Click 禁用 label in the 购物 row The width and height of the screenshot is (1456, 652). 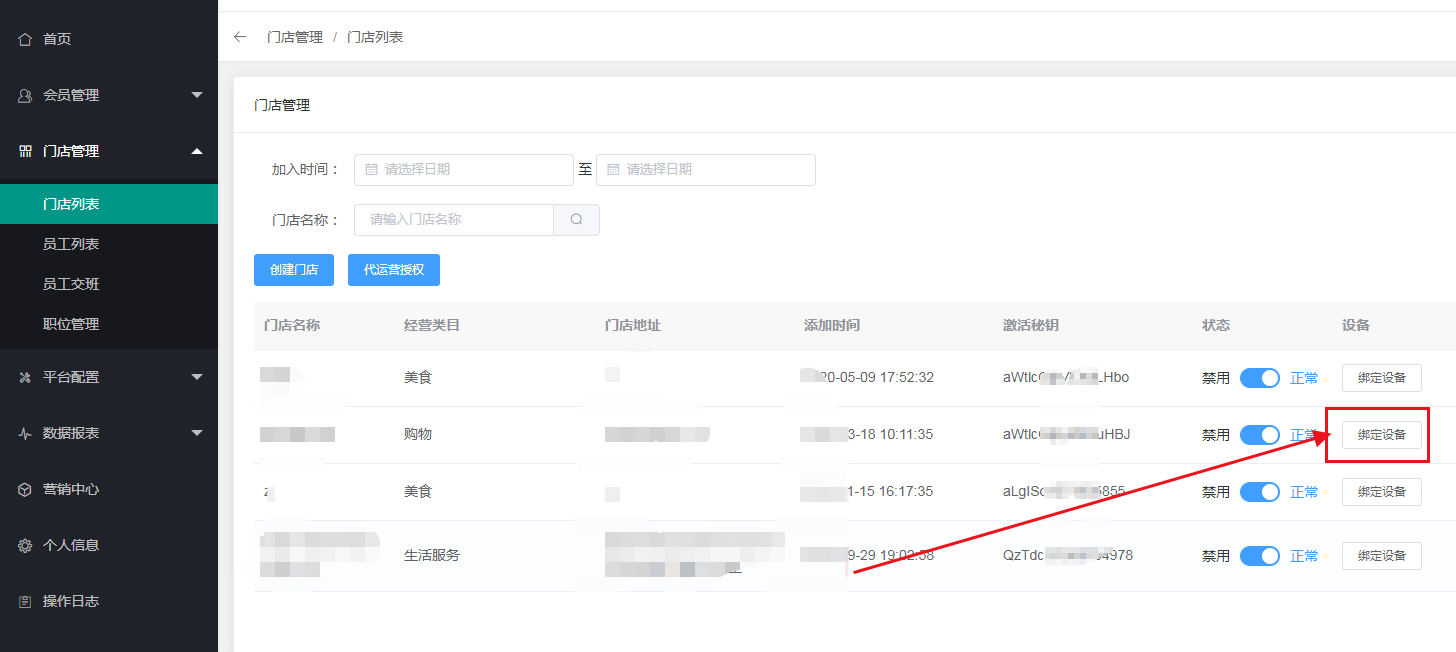(1216, 435)
